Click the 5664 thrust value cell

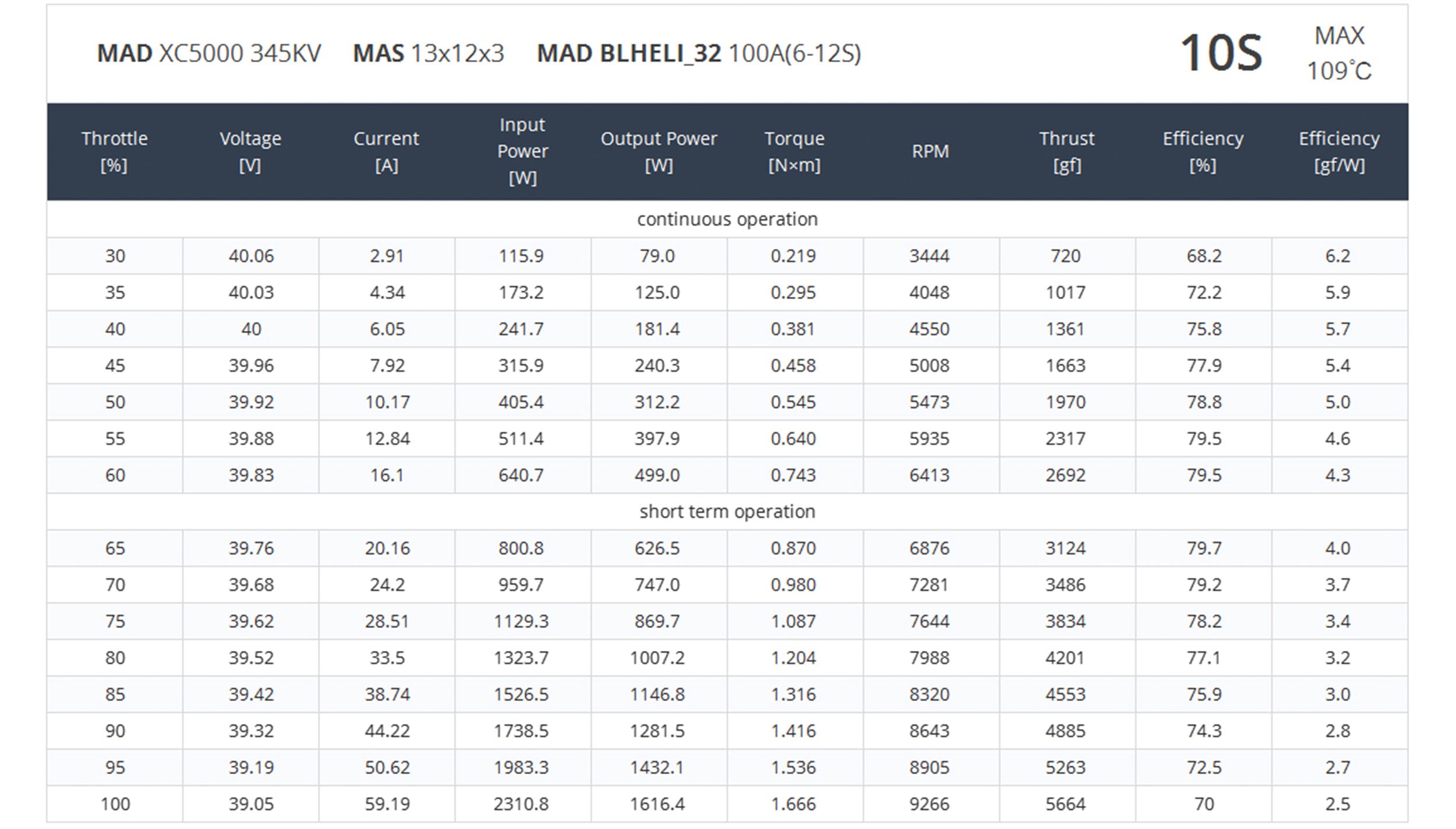[x=1065, y=804]
